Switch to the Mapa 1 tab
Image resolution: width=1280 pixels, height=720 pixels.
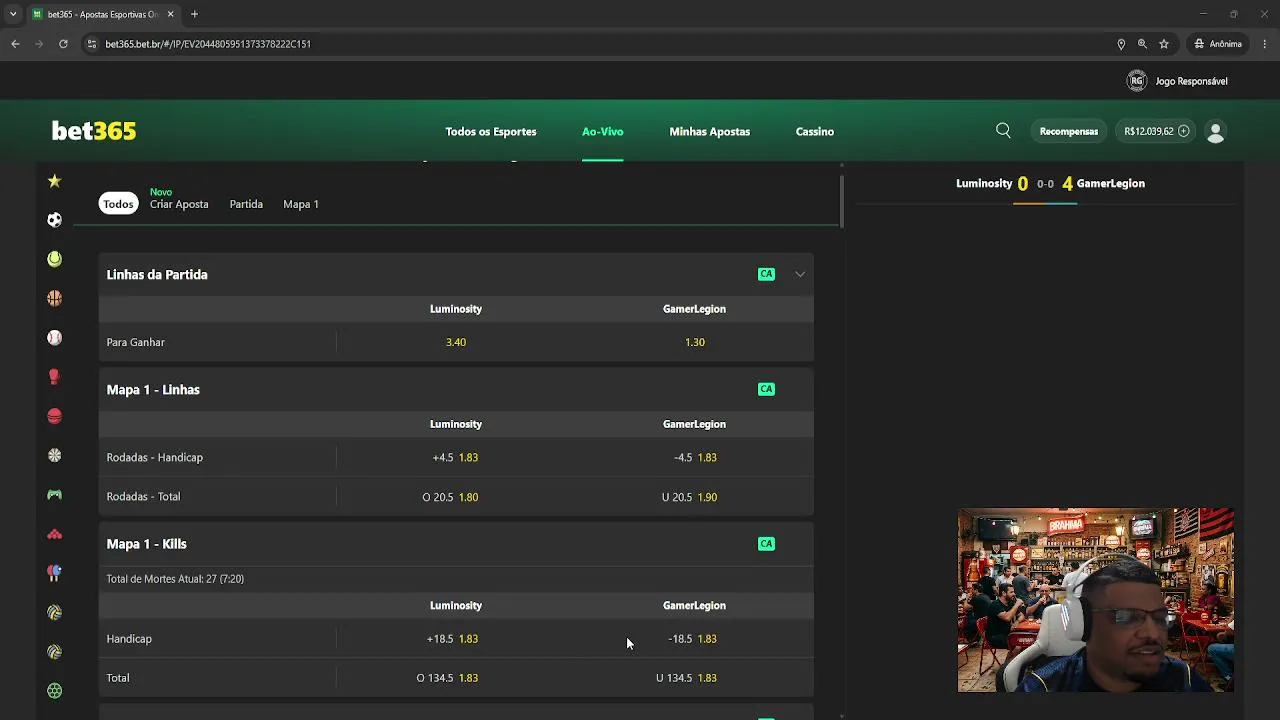[x=301, y=204]
